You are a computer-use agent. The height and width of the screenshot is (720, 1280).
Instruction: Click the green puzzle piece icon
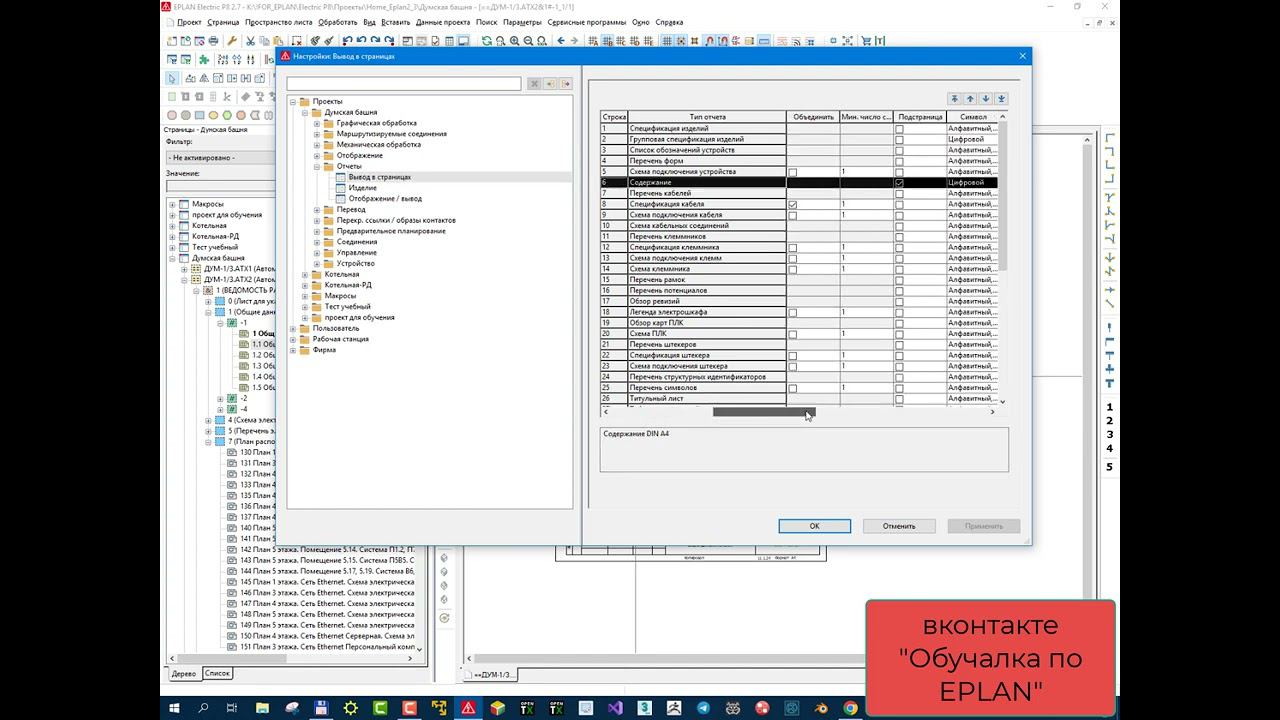pyautogui.click(x=205, y=59)
